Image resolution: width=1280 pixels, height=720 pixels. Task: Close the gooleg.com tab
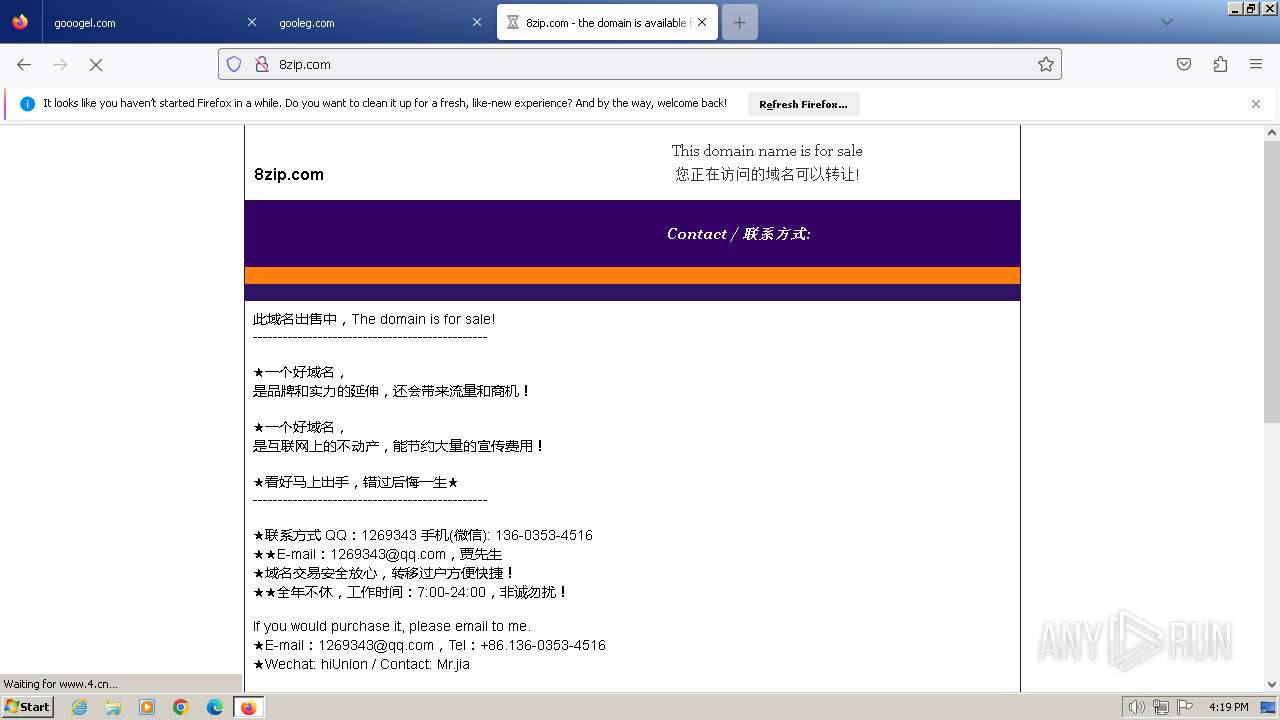(477, 22)
